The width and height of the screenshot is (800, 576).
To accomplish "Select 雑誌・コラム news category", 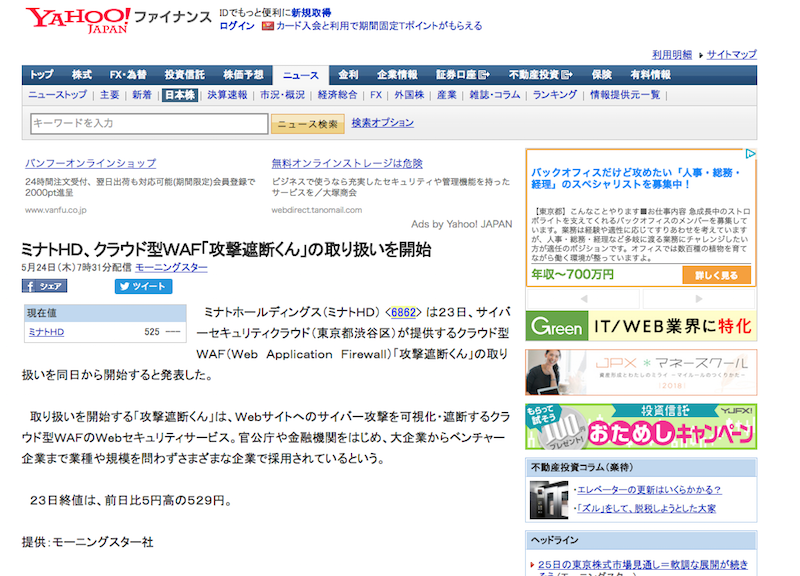I will pyautogui.click(x=495, y=95).
